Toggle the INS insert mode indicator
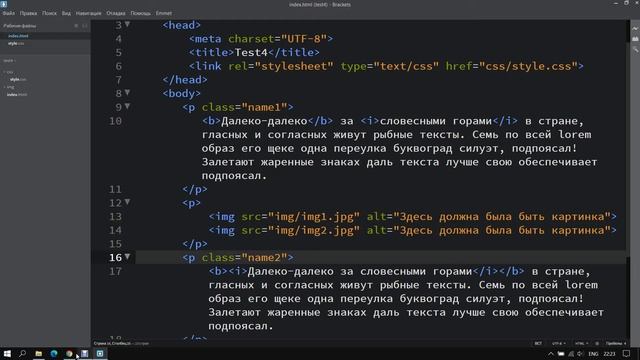 pos(538,343)
